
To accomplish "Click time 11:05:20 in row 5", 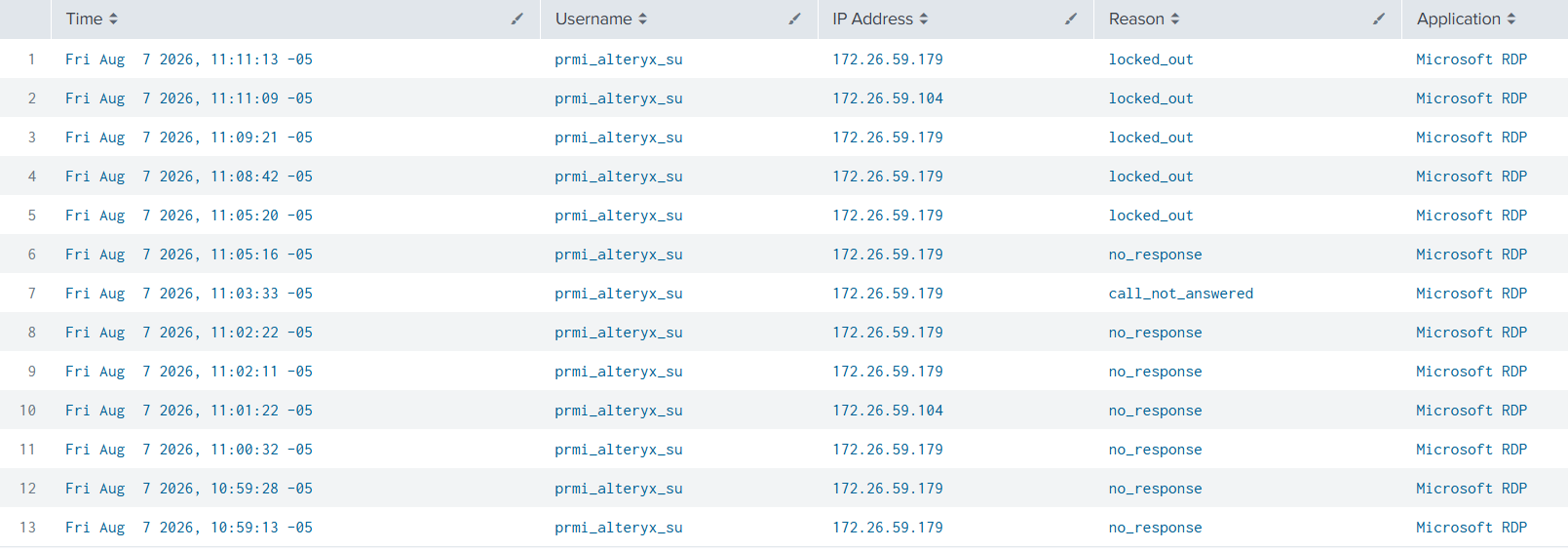I will (189, 216).
